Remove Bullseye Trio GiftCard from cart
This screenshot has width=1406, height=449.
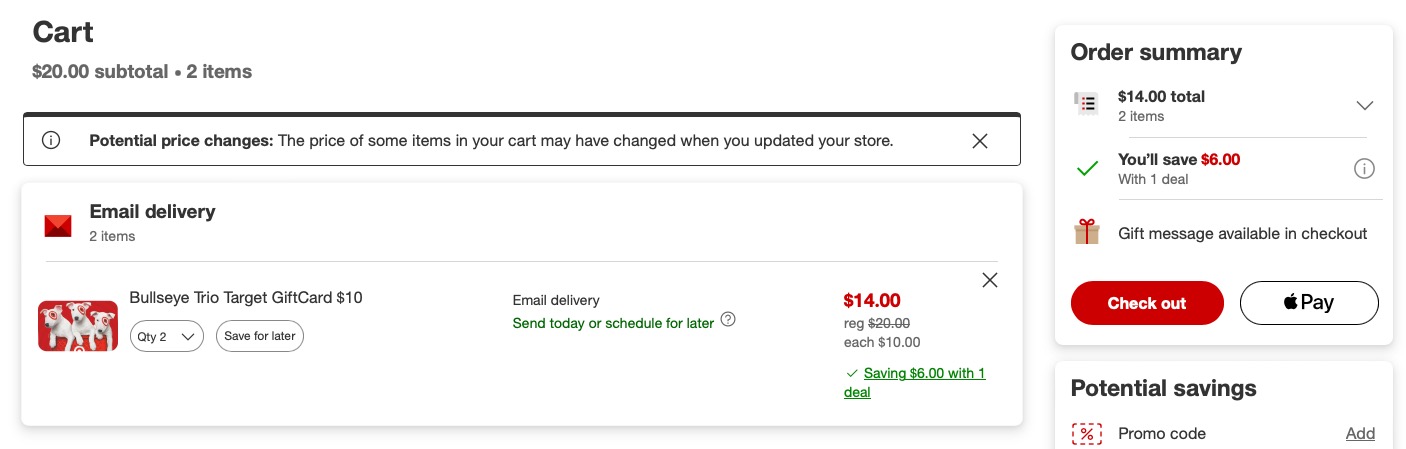click(x=990, y=280)
